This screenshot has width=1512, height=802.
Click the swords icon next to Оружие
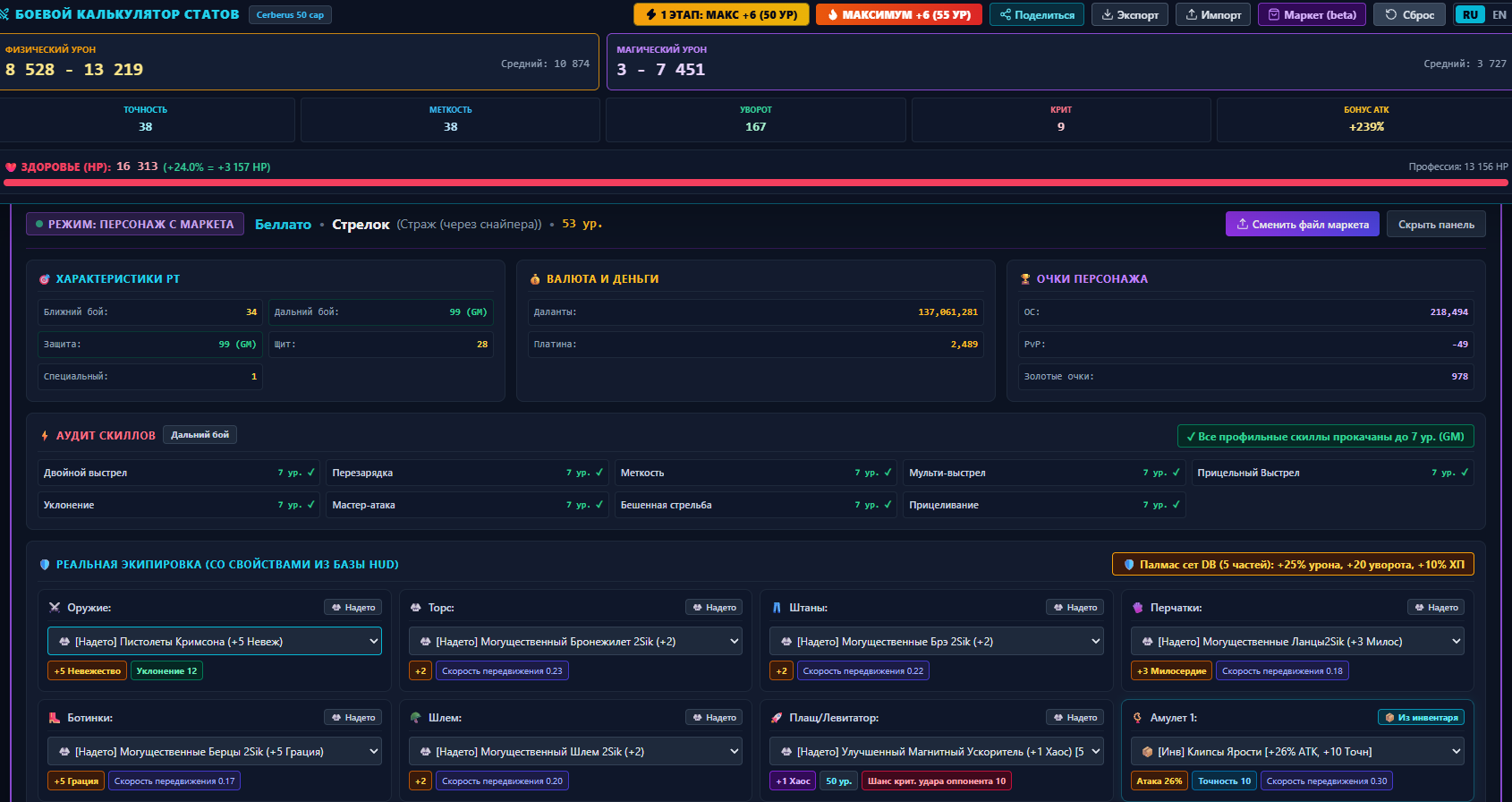(x=55, y=608)
